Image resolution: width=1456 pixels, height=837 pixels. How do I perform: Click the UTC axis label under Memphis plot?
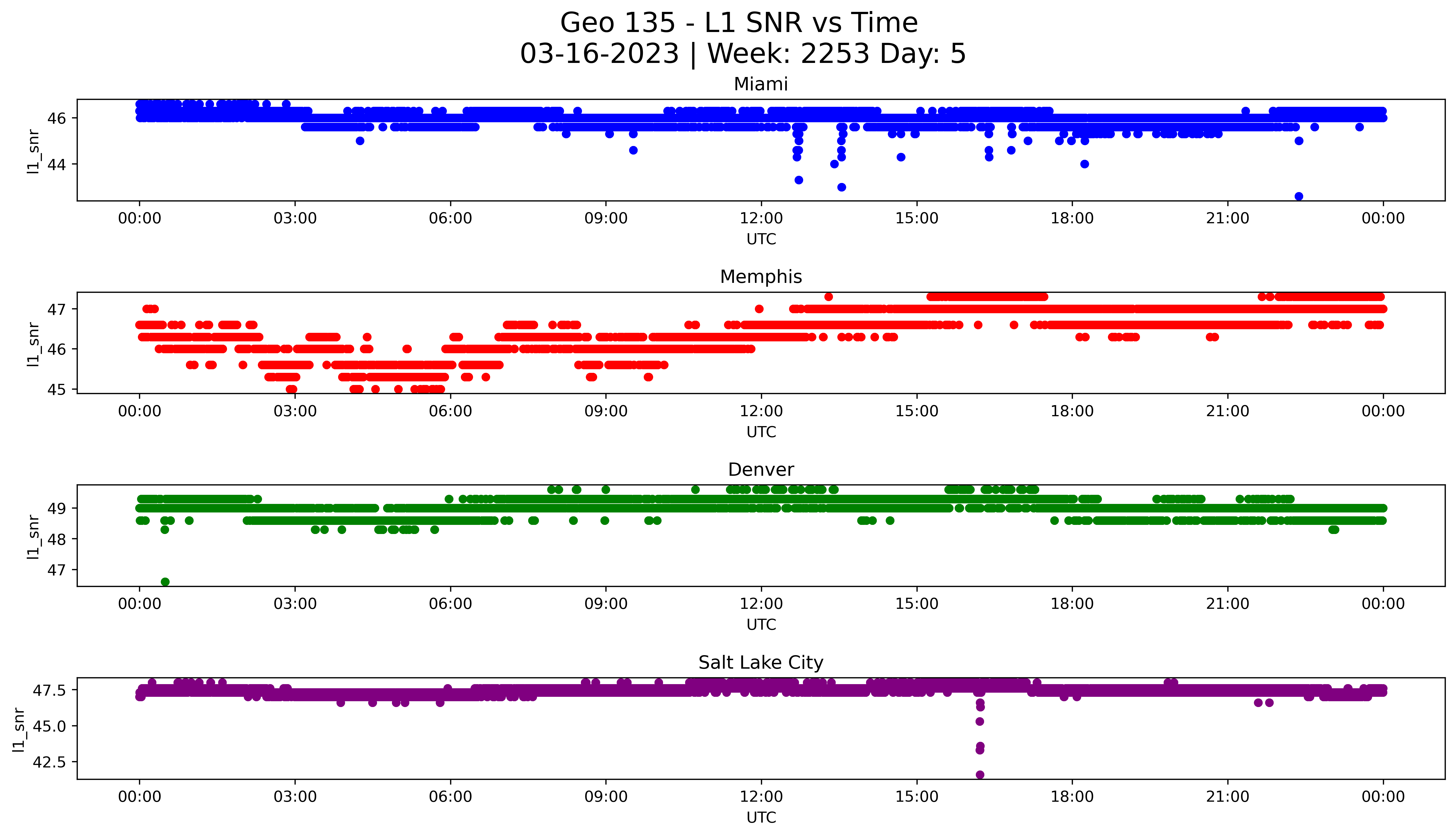click(761, 432)
